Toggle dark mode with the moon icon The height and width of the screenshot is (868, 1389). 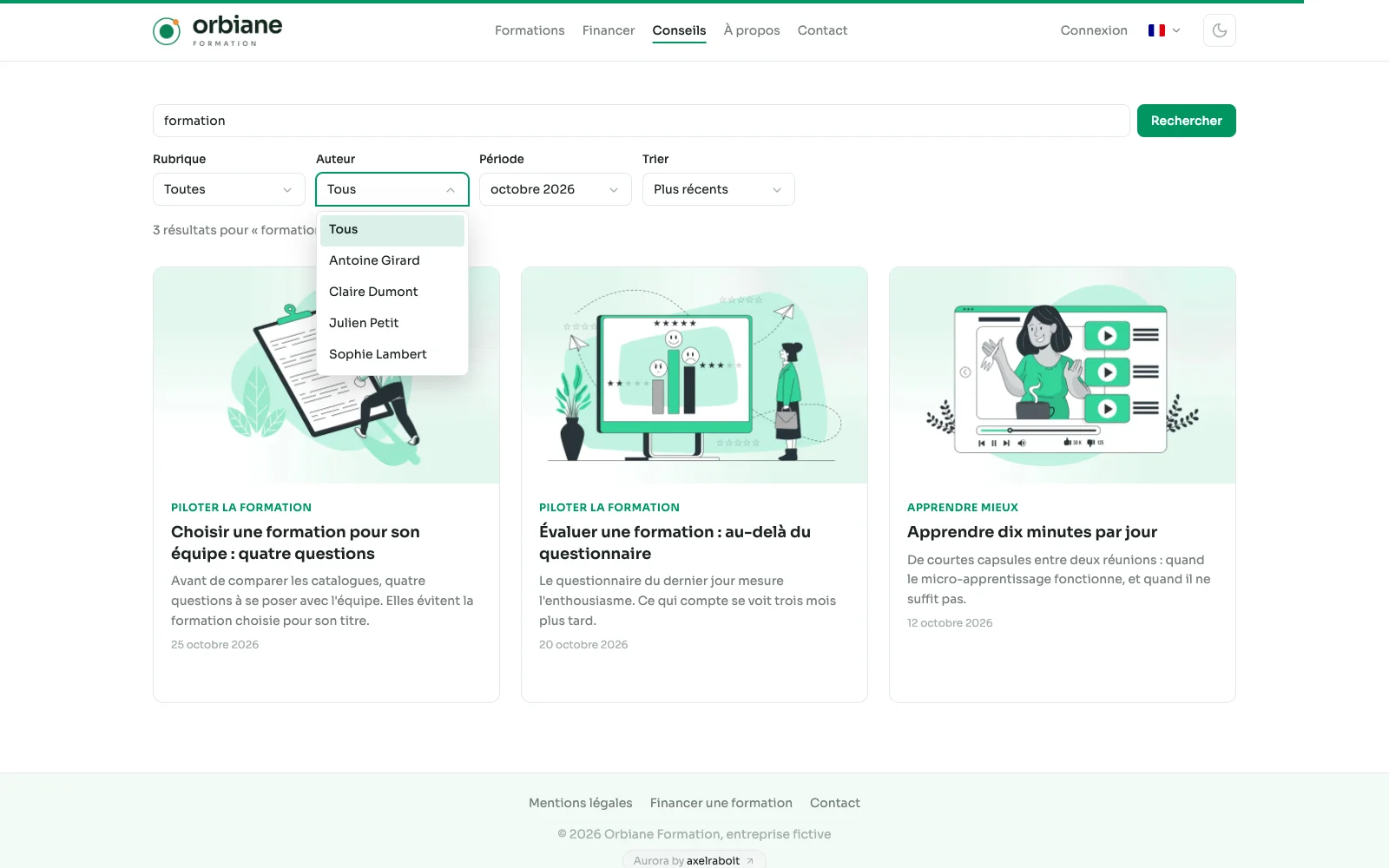(x=1219, y=30)
